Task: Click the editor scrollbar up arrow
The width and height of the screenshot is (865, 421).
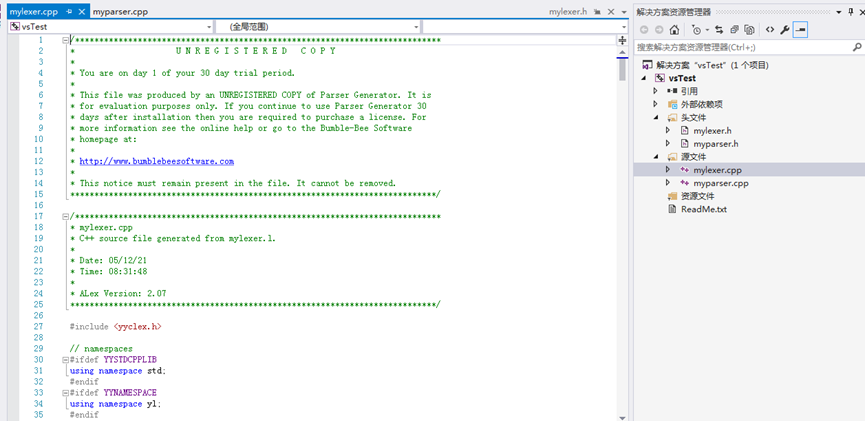Action: point(622,52)
